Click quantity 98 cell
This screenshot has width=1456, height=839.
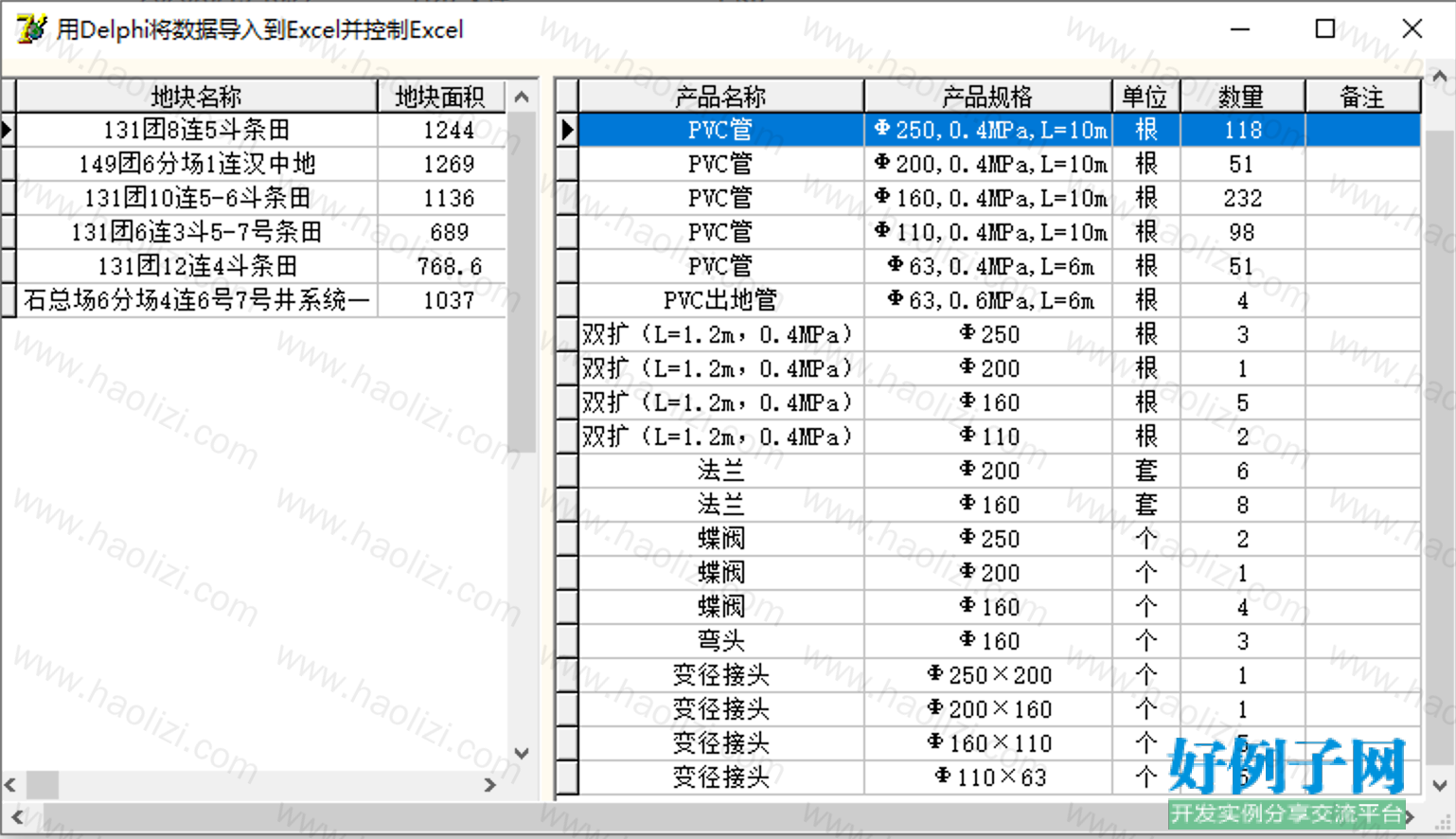tap(1242, 232)
